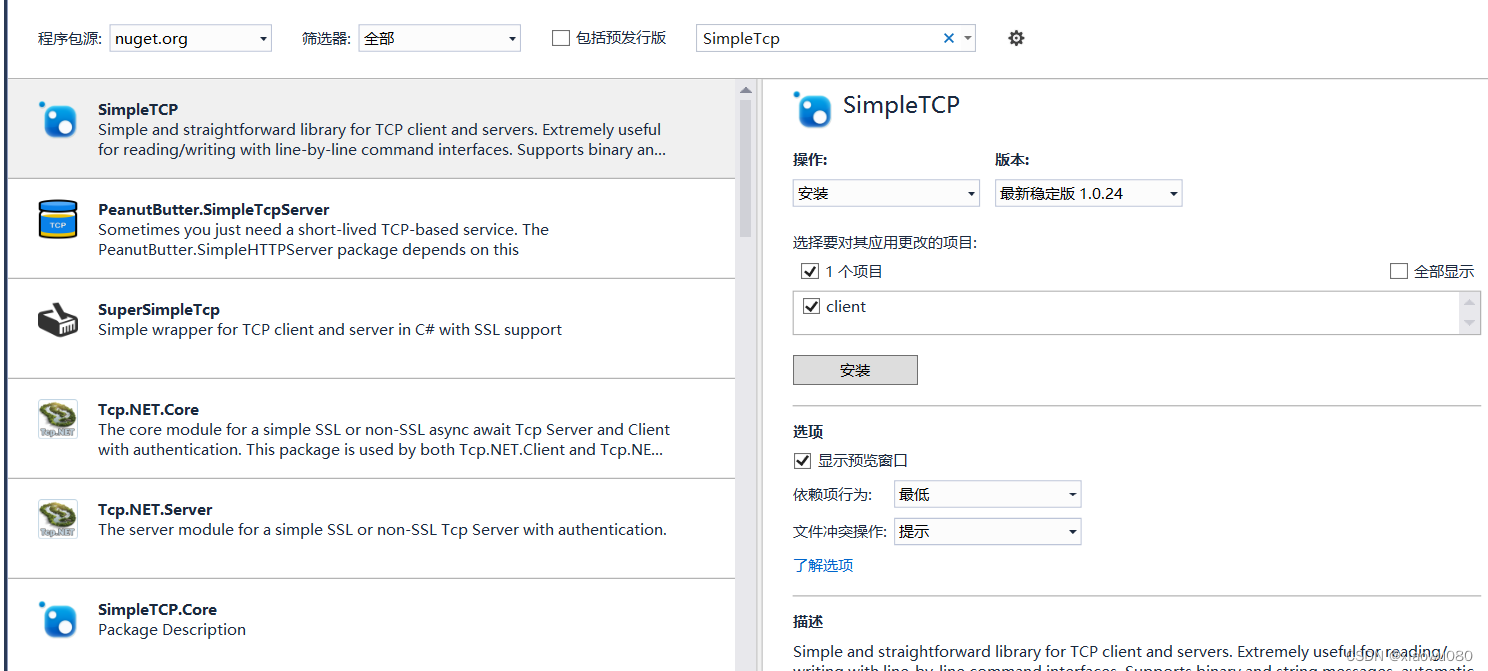Screen dimensions: 1488x671
Task: Click client project name in list
Action: point(846,306)
